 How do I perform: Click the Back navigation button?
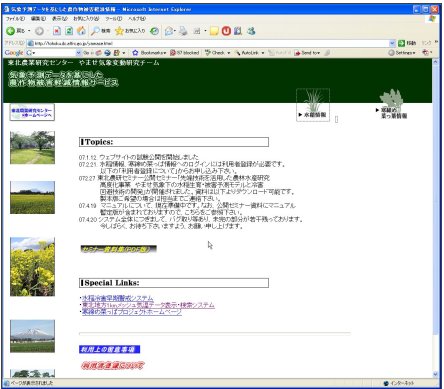pos(15,31)
